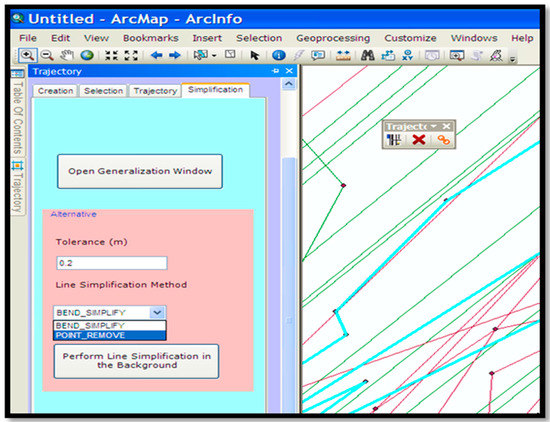Open the Windows menu

point(474,38)
